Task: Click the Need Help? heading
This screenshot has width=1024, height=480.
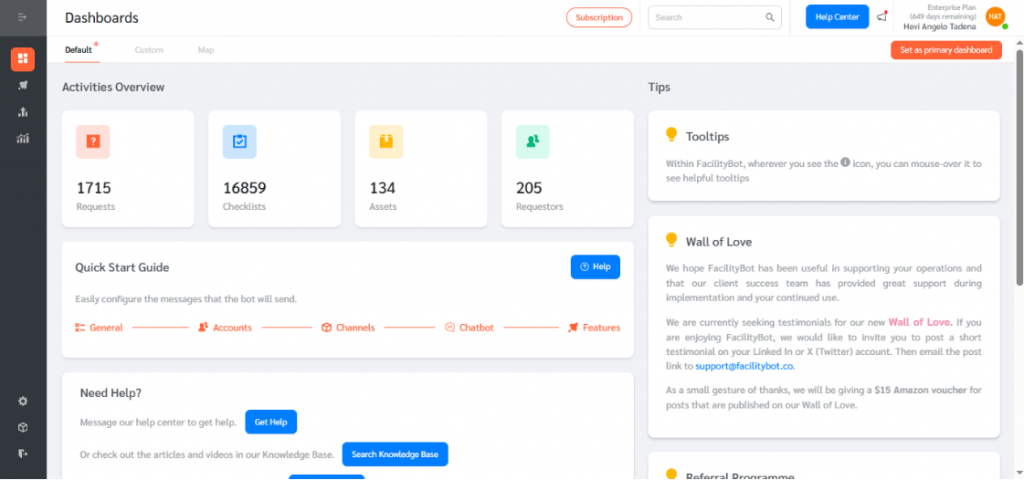Action: [x=111, y=393]
